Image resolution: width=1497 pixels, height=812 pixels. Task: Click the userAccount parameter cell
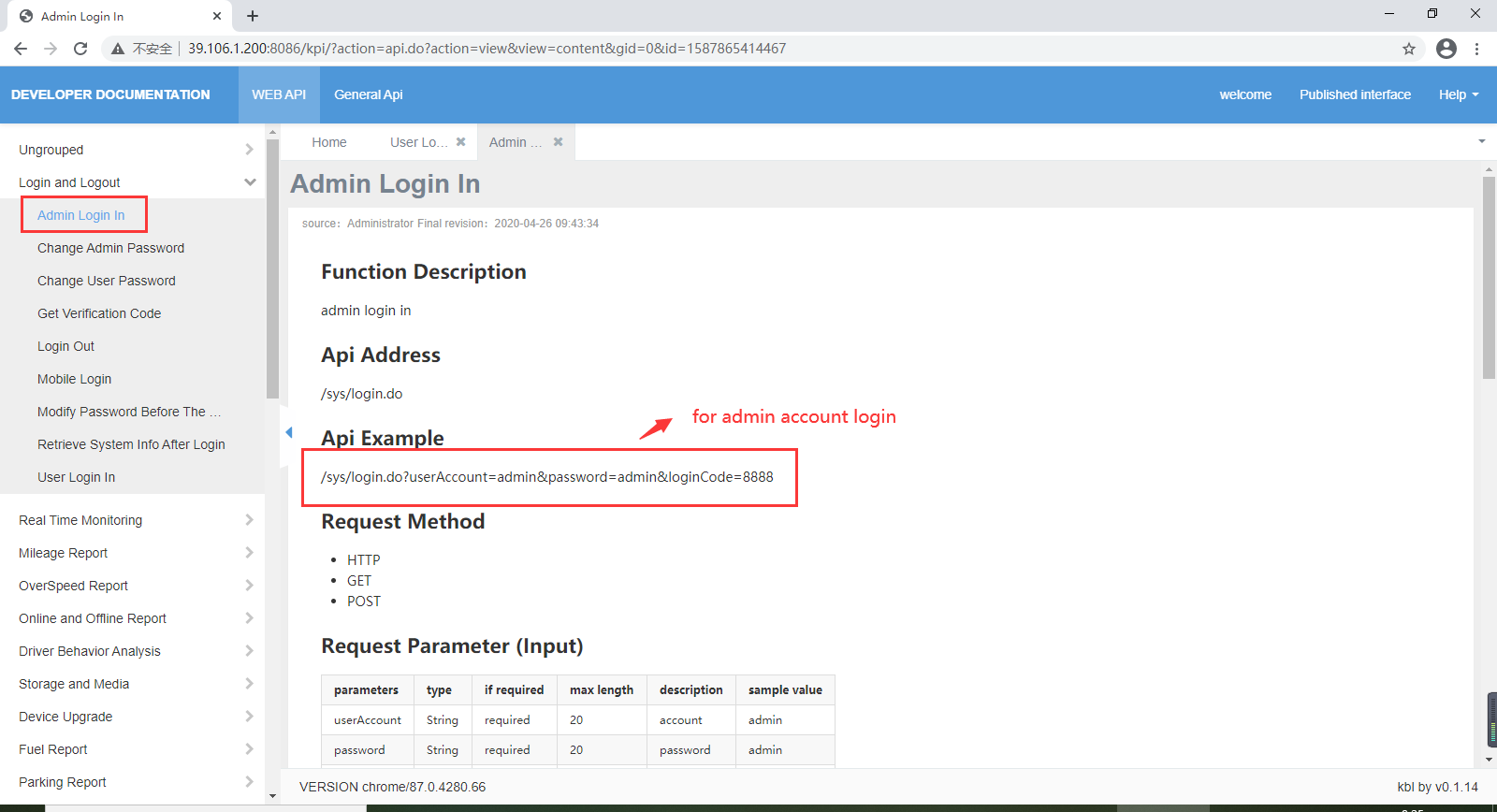pos(368,720)
